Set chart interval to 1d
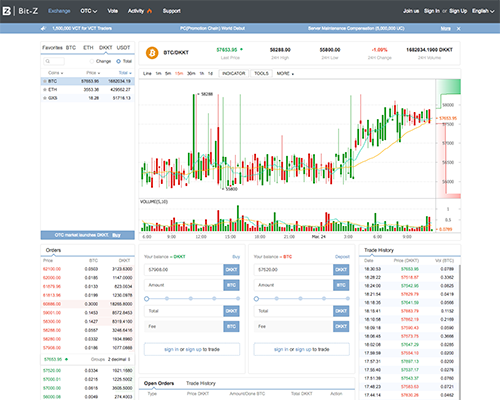Image resolution: width=500 pixels, height=400 pixels. pos(210,73)
